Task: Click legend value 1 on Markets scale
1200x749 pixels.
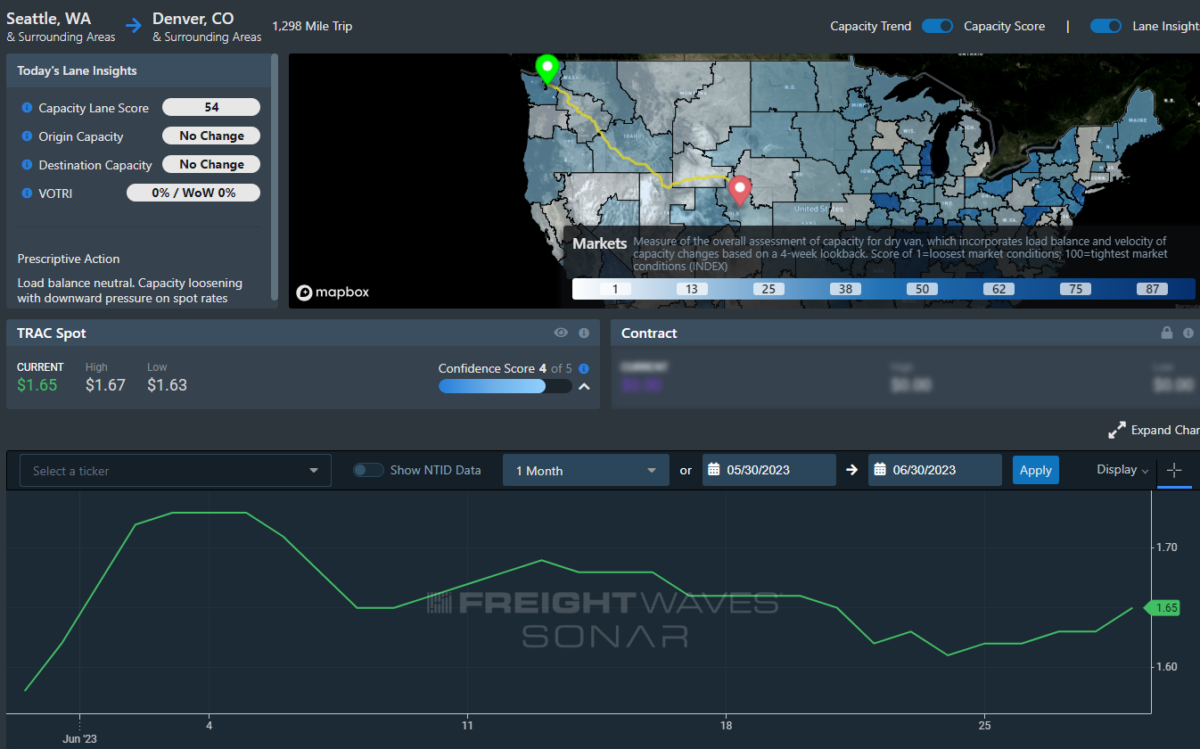Action: tap(615, 289)
